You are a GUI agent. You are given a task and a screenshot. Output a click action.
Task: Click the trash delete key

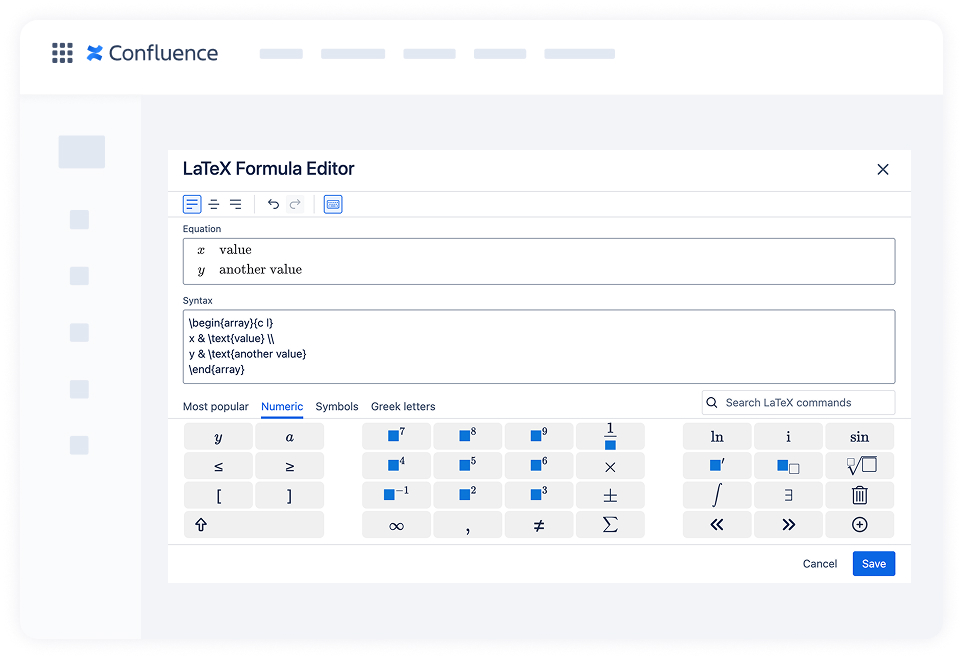pos(859,496)
